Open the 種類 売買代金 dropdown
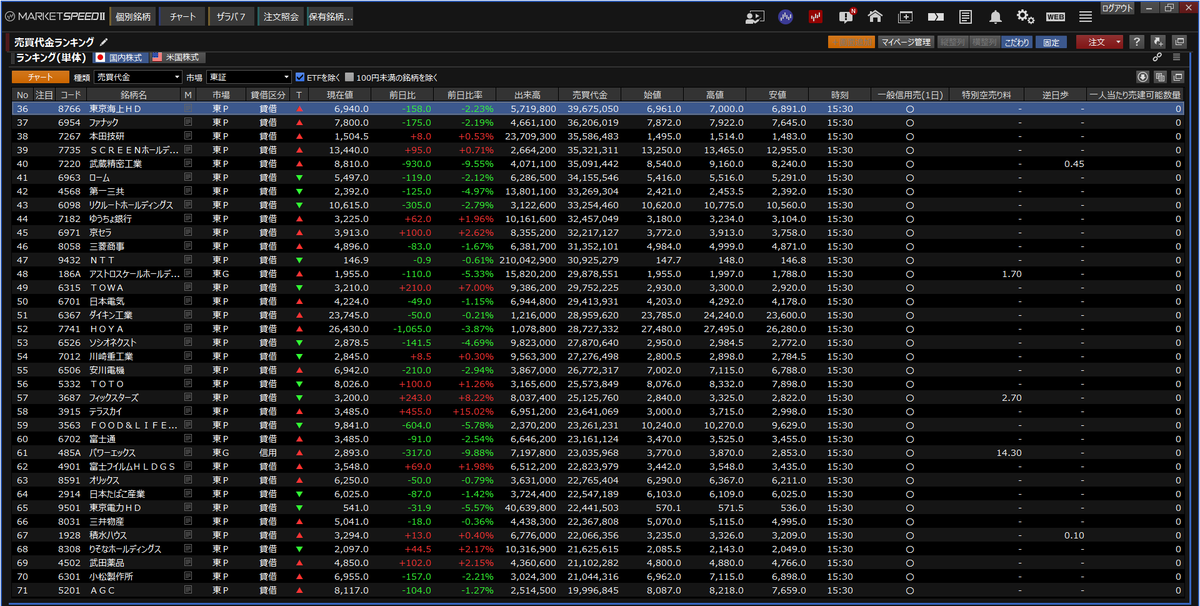The height and width of the screenshot is (606, 1200). pos(138,77)
